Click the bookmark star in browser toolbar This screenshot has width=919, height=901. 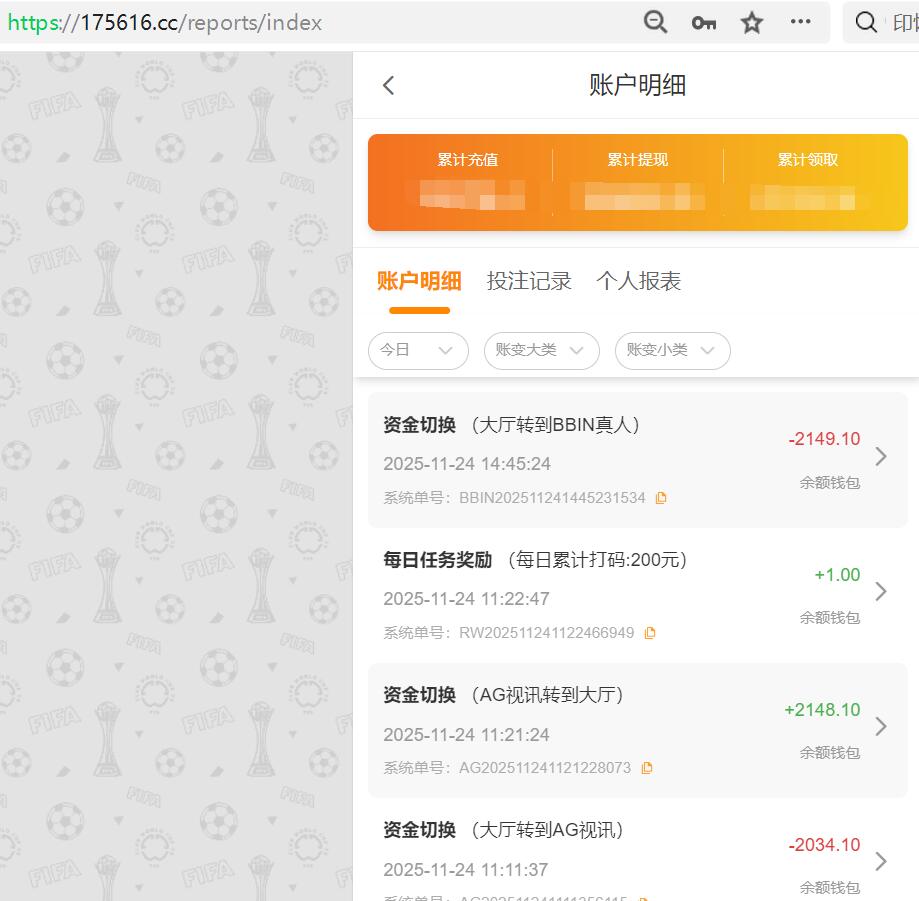[751, 21]
